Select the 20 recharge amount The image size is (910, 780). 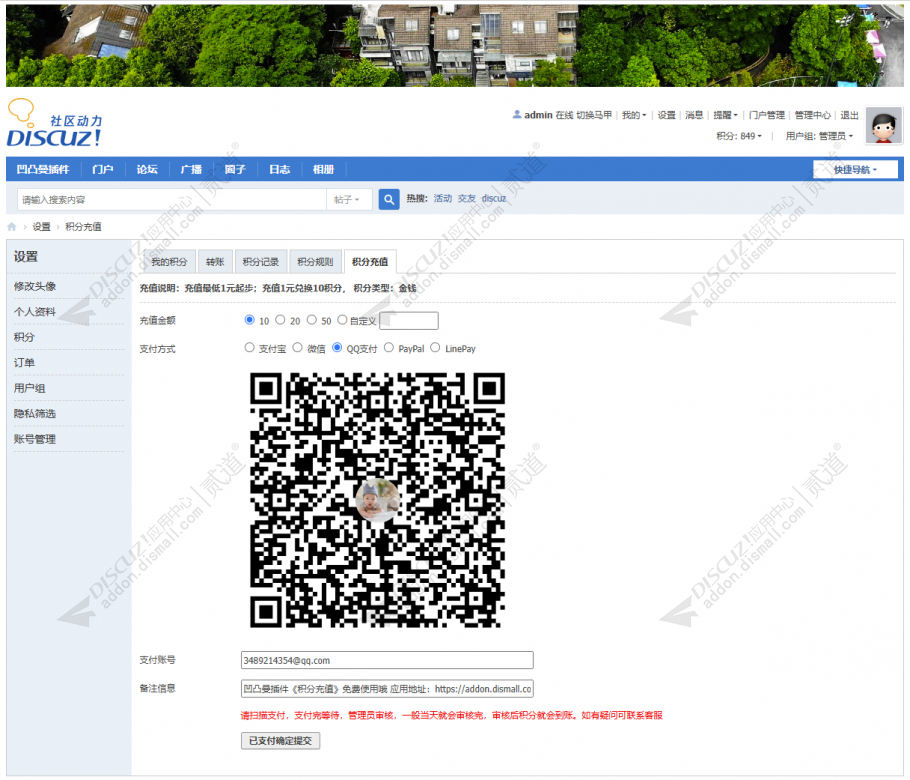280,320
